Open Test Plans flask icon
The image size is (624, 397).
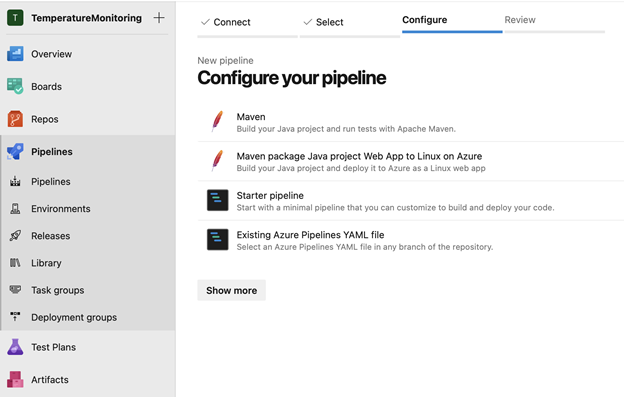(15, 347)
